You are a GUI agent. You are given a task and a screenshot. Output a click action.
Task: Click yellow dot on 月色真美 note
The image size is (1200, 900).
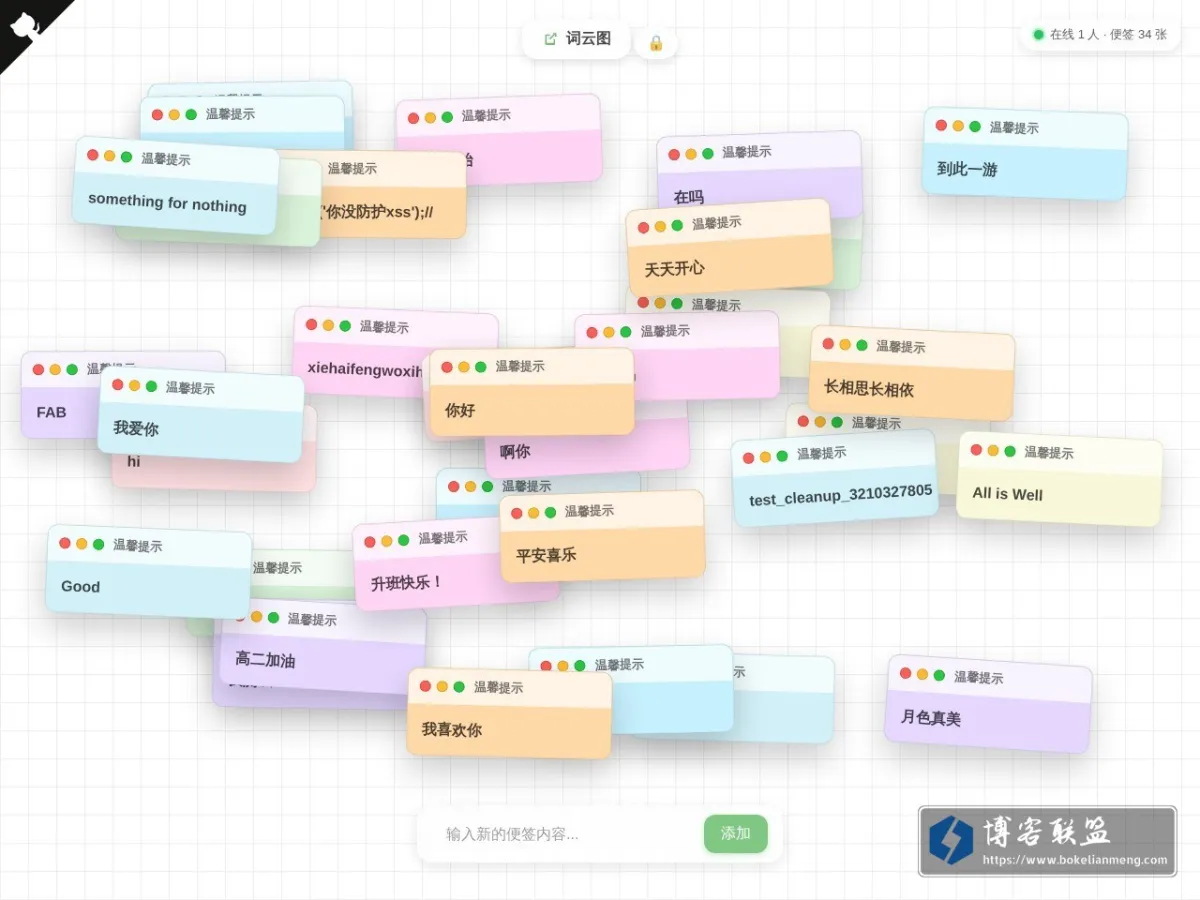pos(922,674)
